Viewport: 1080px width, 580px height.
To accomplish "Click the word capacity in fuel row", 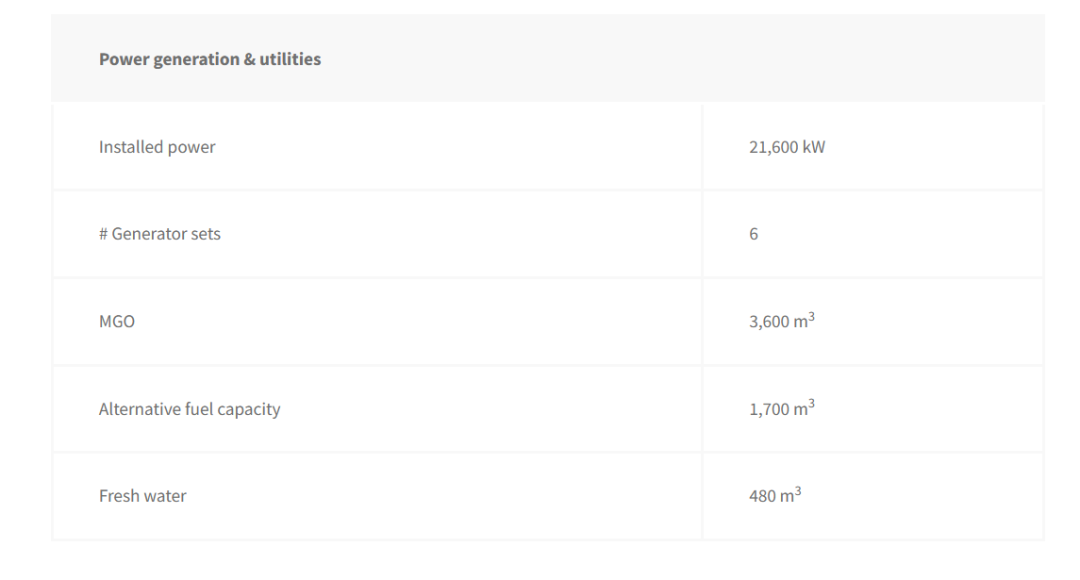I will click(x=249, y=410).
